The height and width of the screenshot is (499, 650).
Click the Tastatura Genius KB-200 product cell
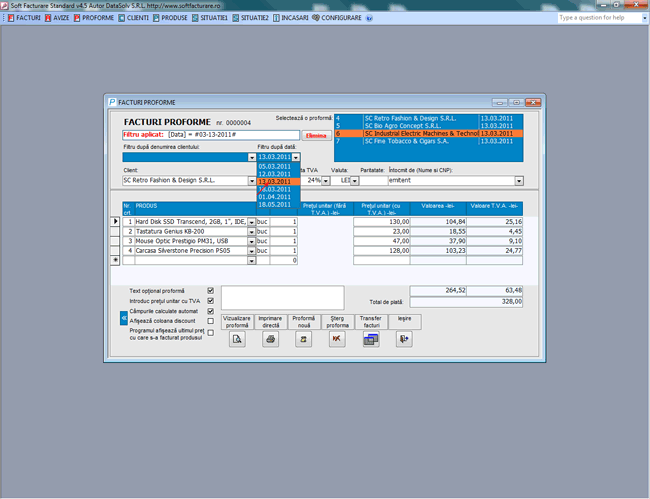[191, 232]
